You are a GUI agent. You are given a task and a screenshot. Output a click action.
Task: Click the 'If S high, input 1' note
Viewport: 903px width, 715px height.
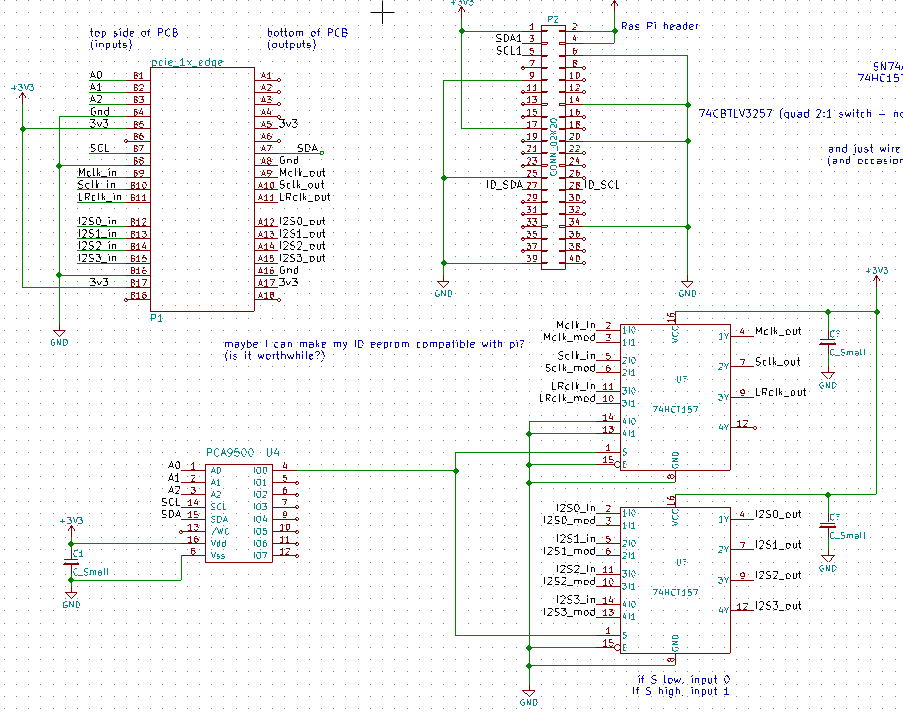(681, 691)
